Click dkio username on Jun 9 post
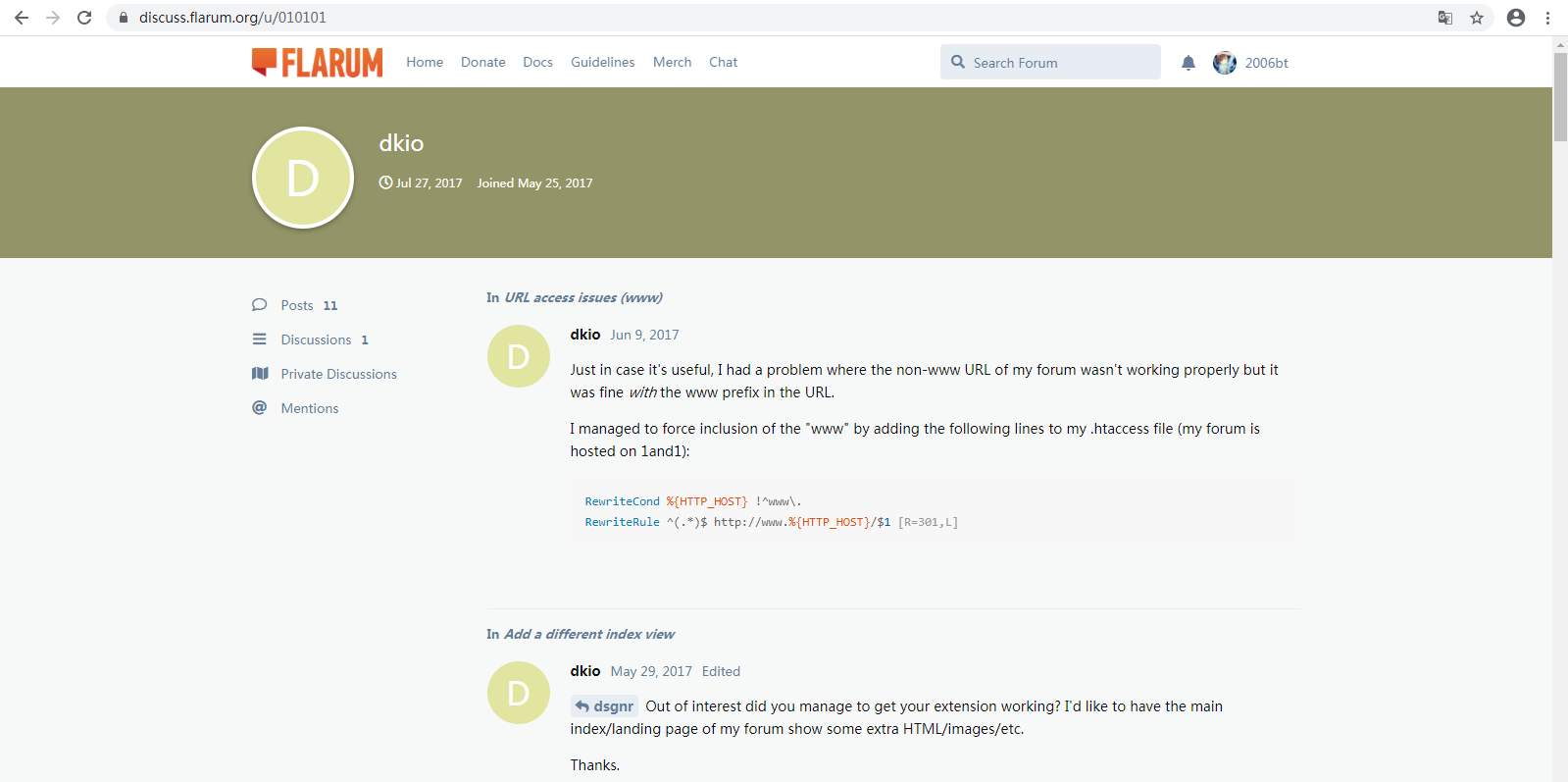 click(585, 335)
